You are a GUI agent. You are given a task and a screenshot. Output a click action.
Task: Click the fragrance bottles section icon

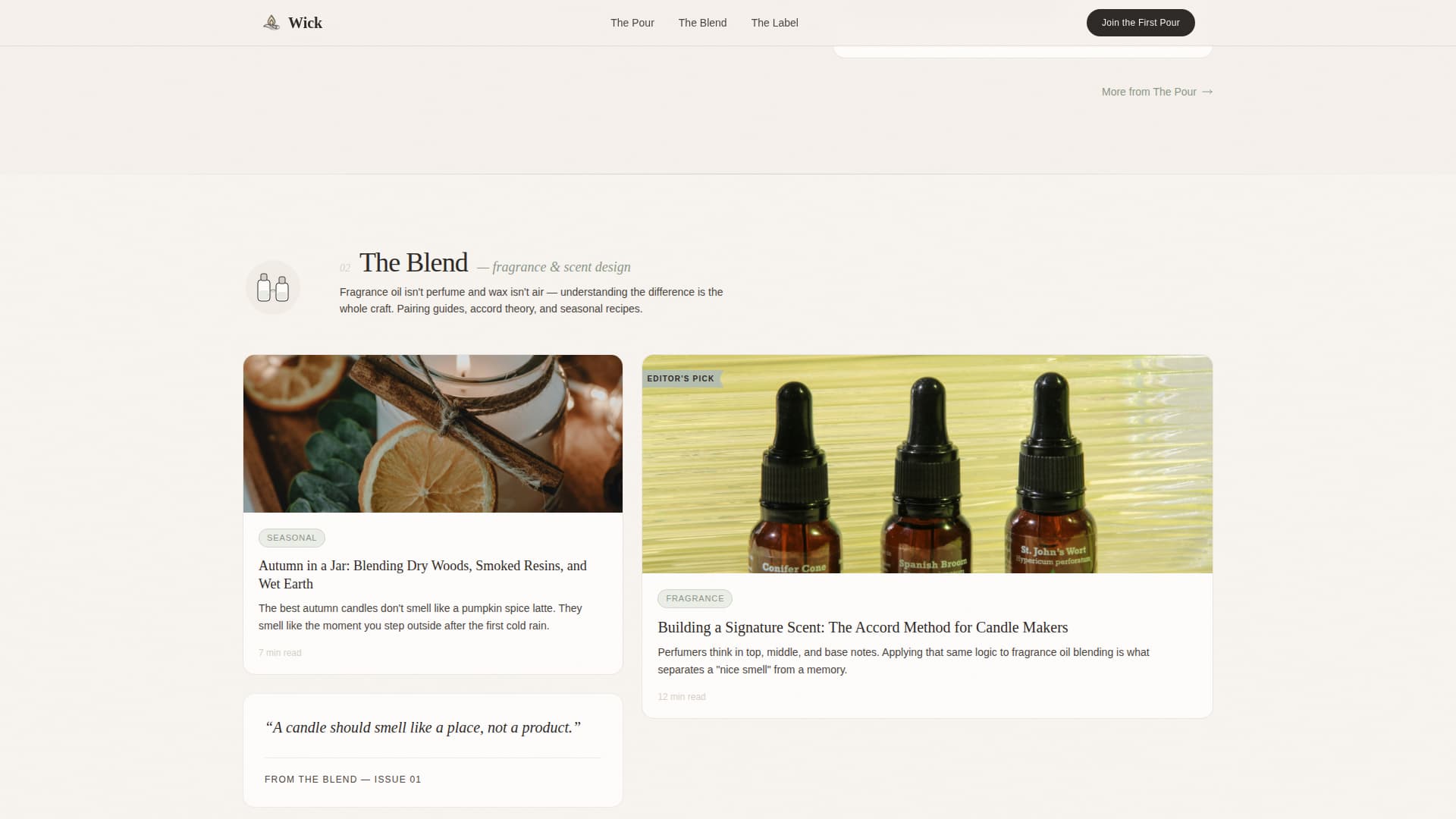coord(273,287)
